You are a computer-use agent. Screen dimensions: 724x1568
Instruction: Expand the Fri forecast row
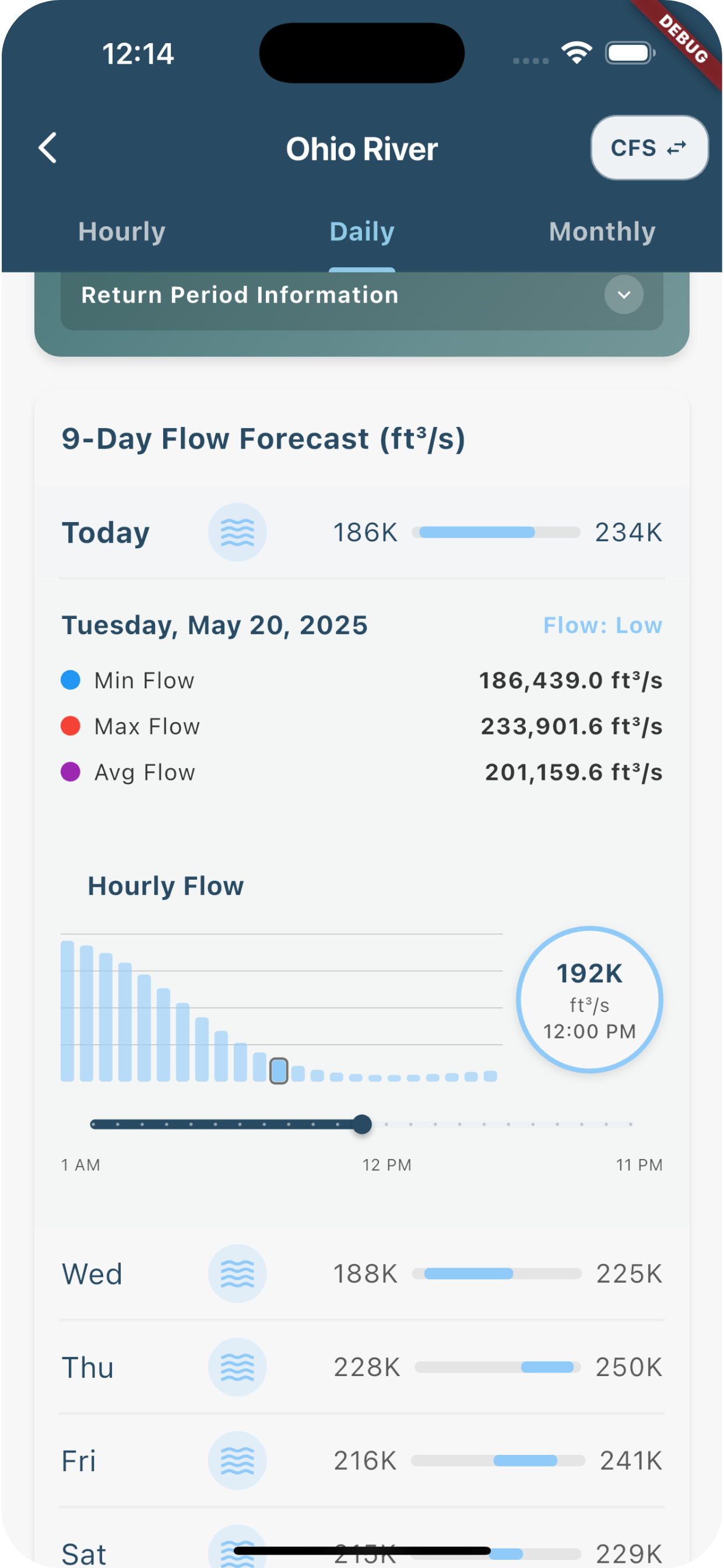pos(79,1460)
